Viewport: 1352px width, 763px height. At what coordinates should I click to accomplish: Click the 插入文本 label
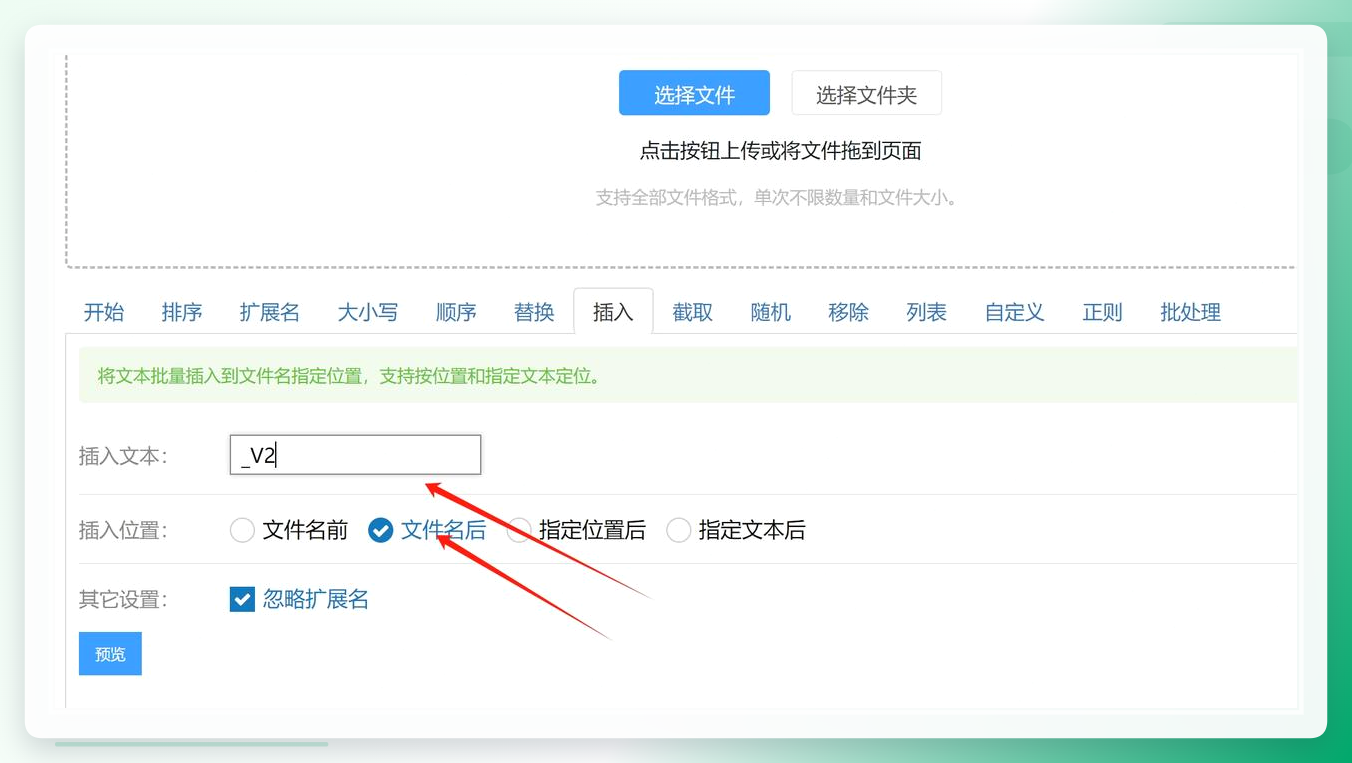coord(123,456)
